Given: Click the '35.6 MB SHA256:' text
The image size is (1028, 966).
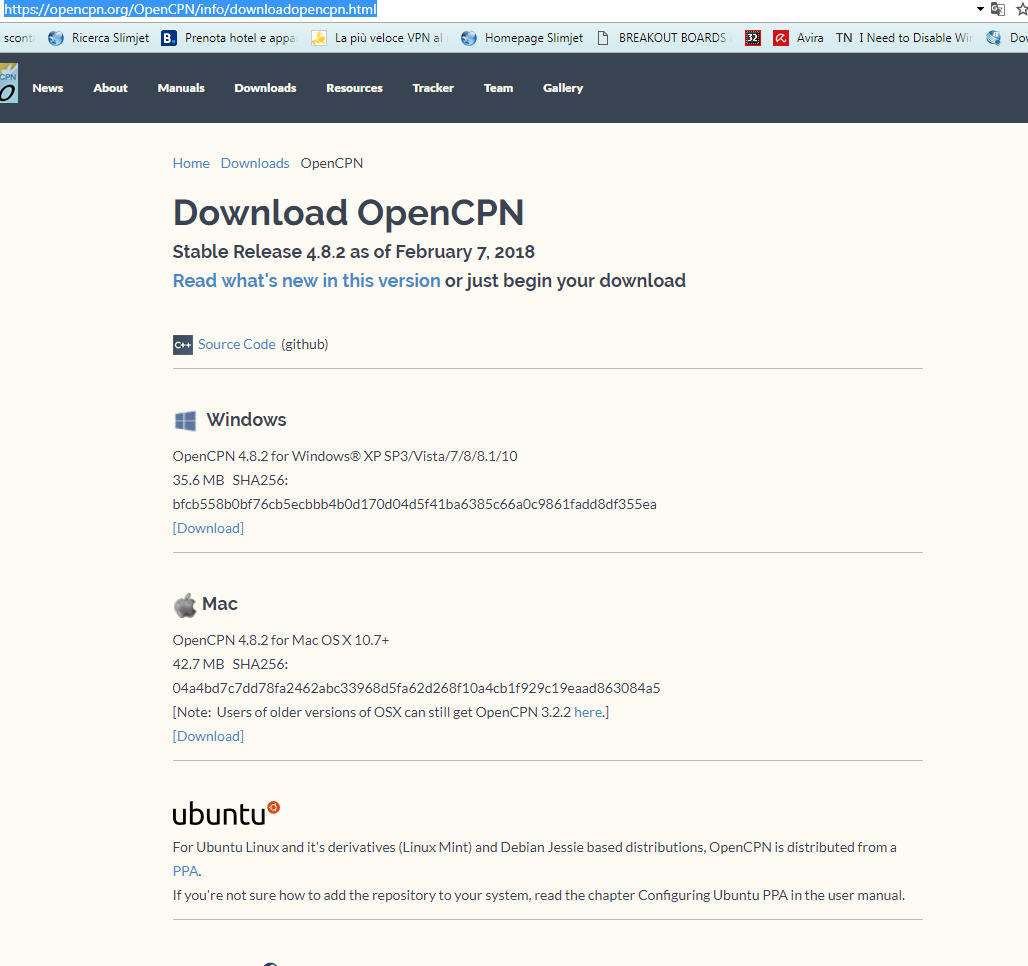Looking at the screenshot, I should click(230, 480).
